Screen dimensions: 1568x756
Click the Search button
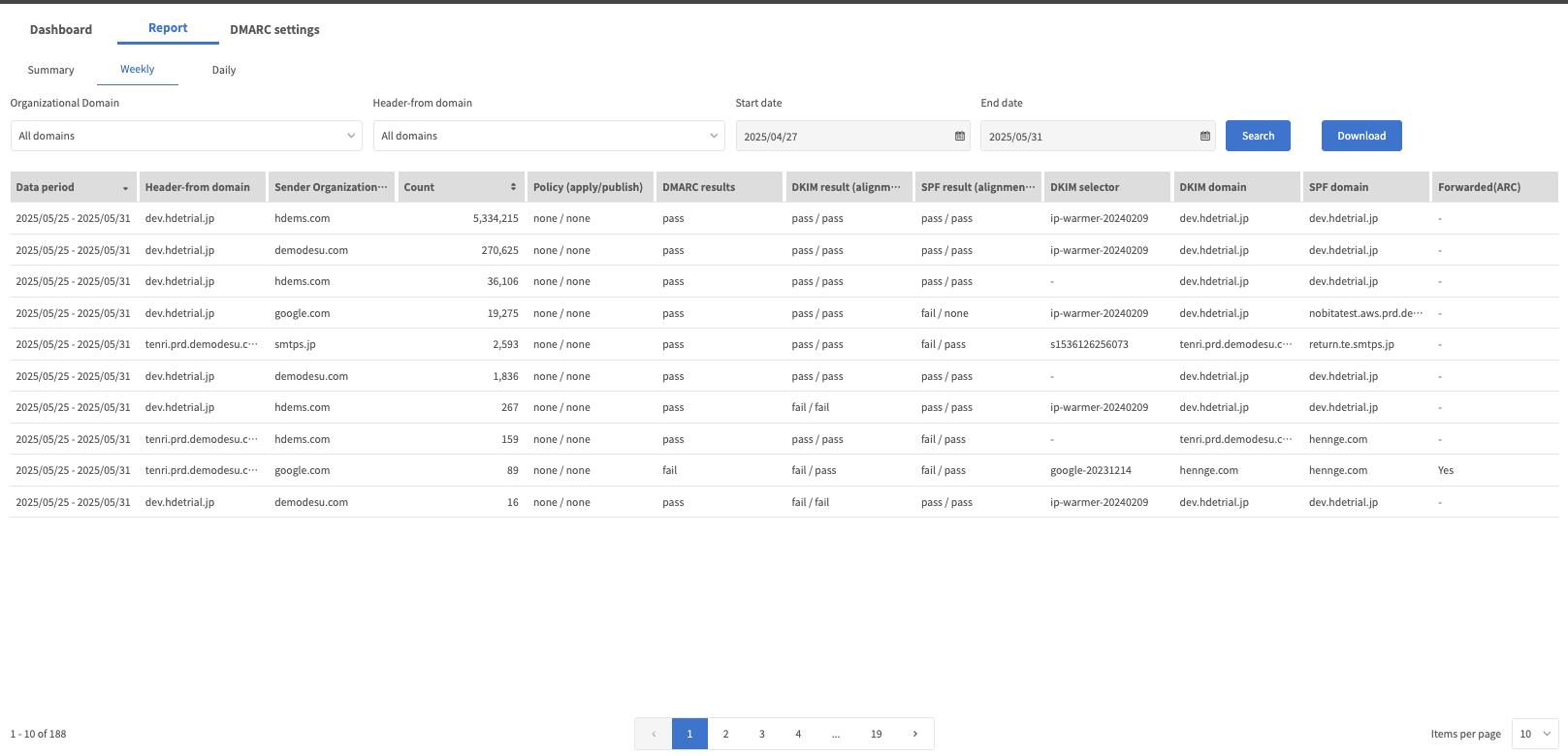(1258, 136)
